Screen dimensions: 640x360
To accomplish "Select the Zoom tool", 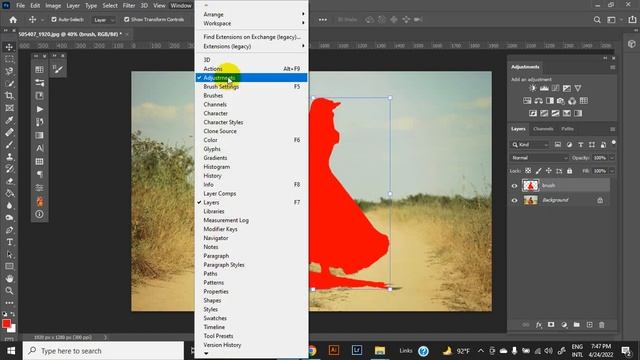I will [9, 291].
